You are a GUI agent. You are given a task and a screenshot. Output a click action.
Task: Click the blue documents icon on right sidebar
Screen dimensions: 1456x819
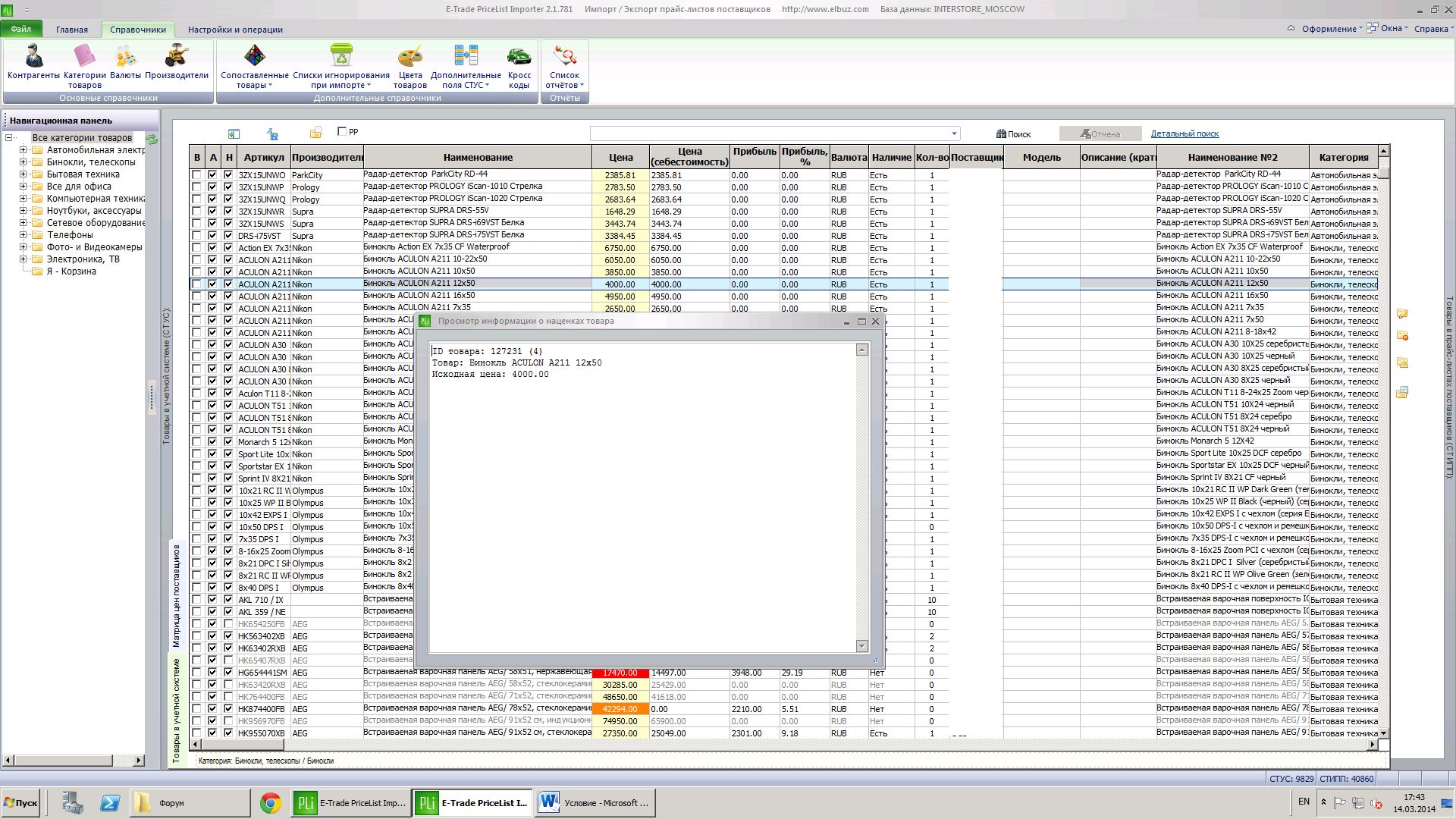(1402, 392)
